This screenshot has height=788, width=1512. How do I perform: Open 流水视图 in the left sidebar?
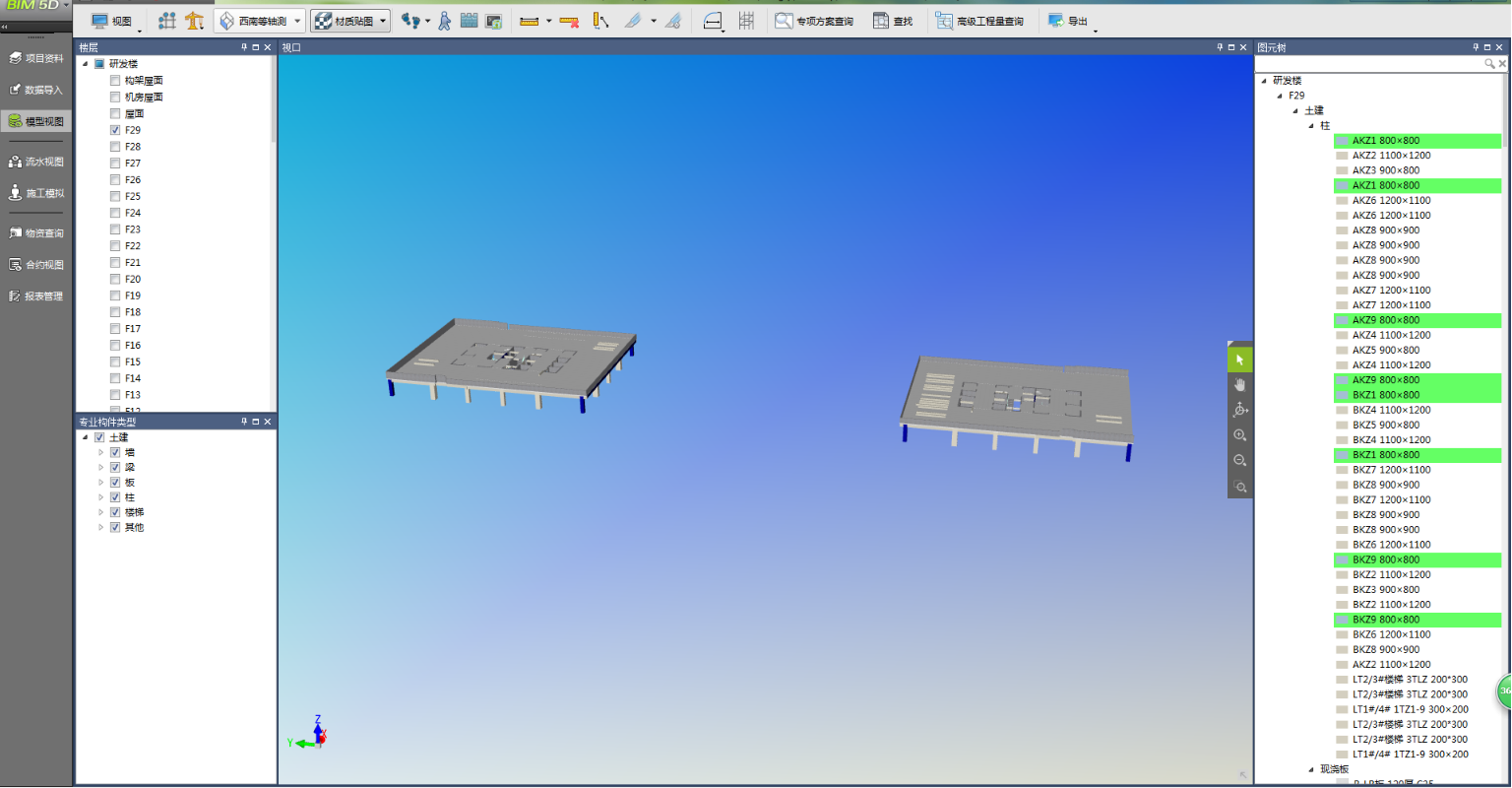36,162
